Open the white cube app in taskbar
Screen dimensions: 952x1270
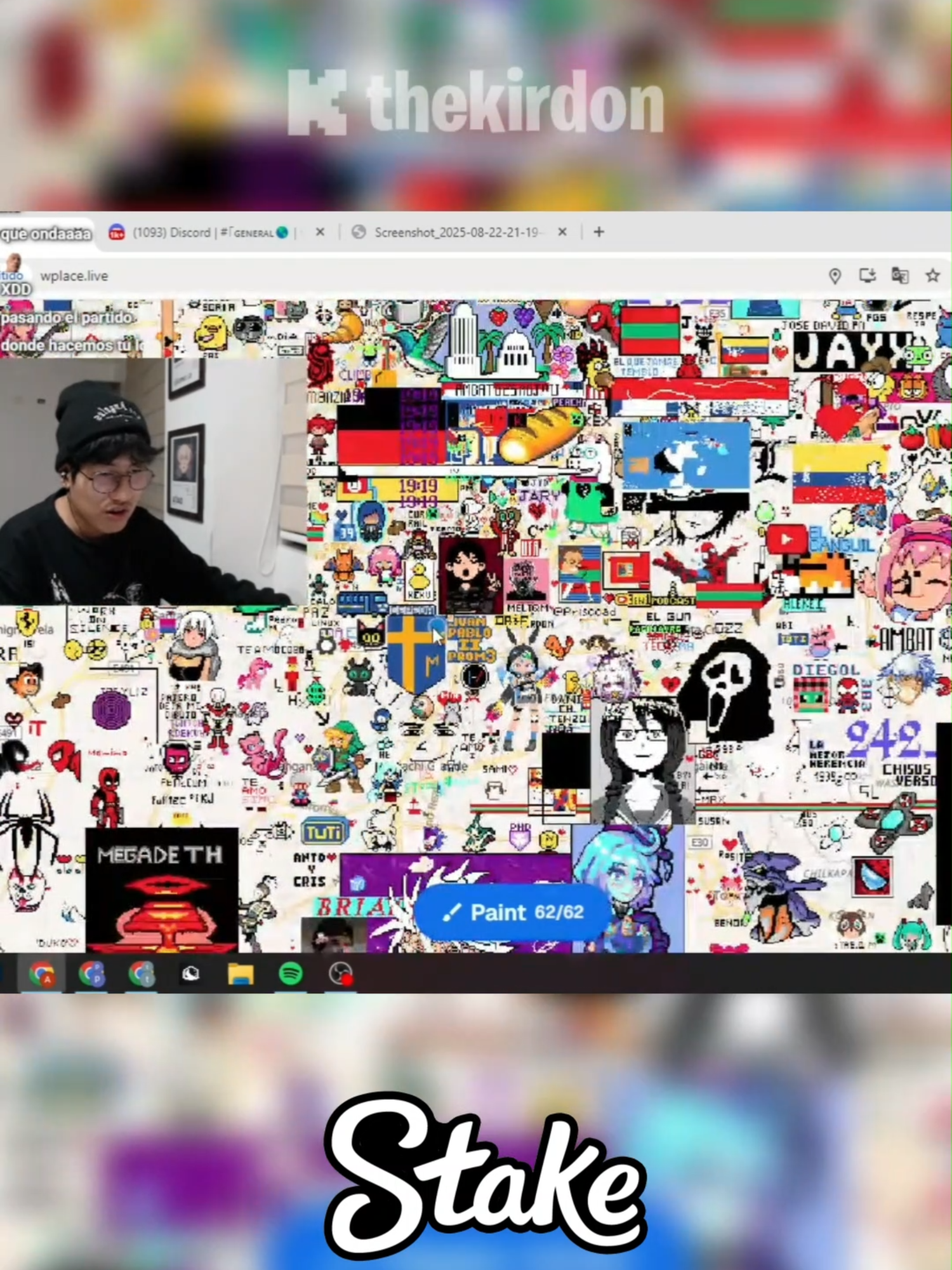191,973
